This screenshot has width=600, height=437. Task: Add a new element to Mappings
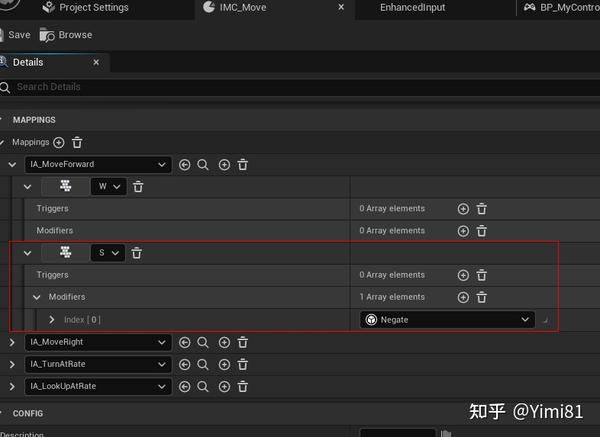click(x=59, y=143)
